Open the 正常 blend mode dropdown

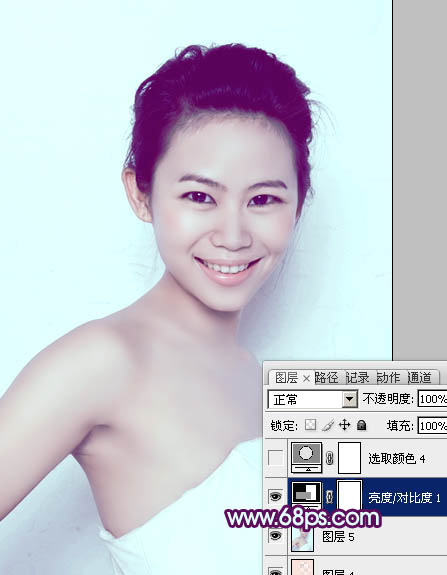point(313,399)
